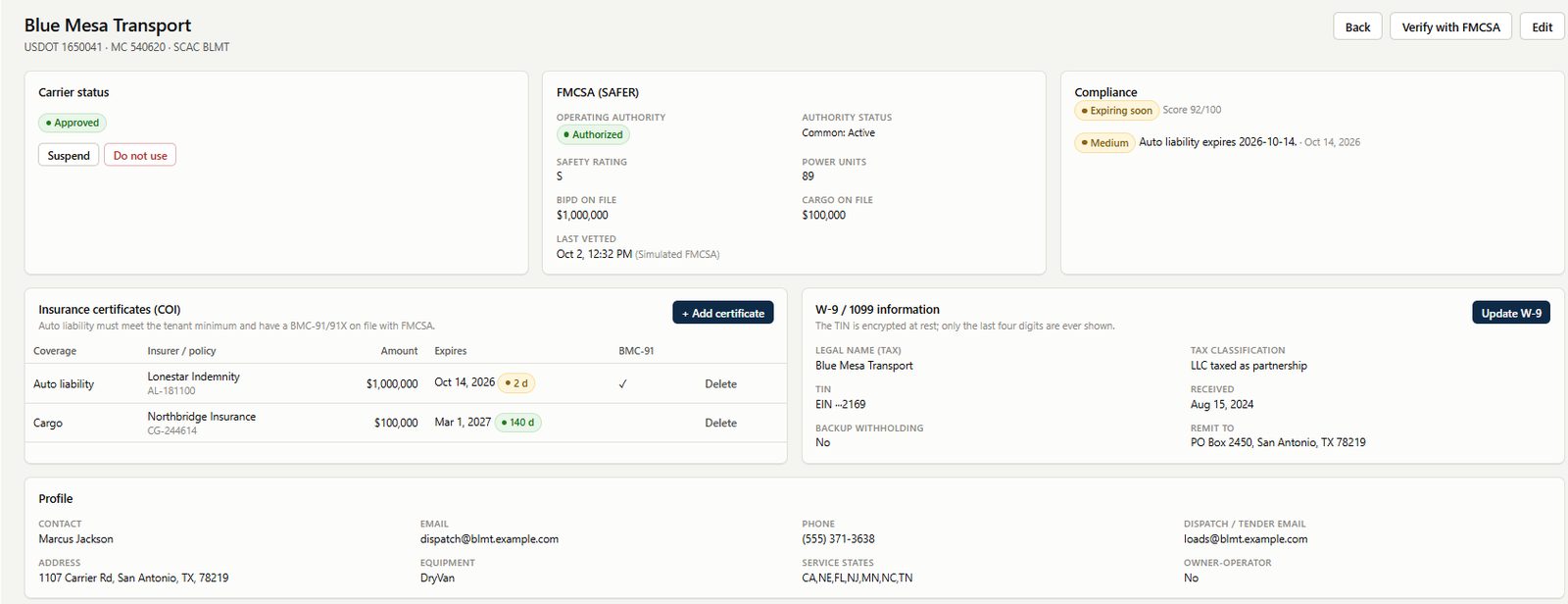
Task: Open the Edit carrier button
Action: pyautogui.click(x=1542, y=26)
